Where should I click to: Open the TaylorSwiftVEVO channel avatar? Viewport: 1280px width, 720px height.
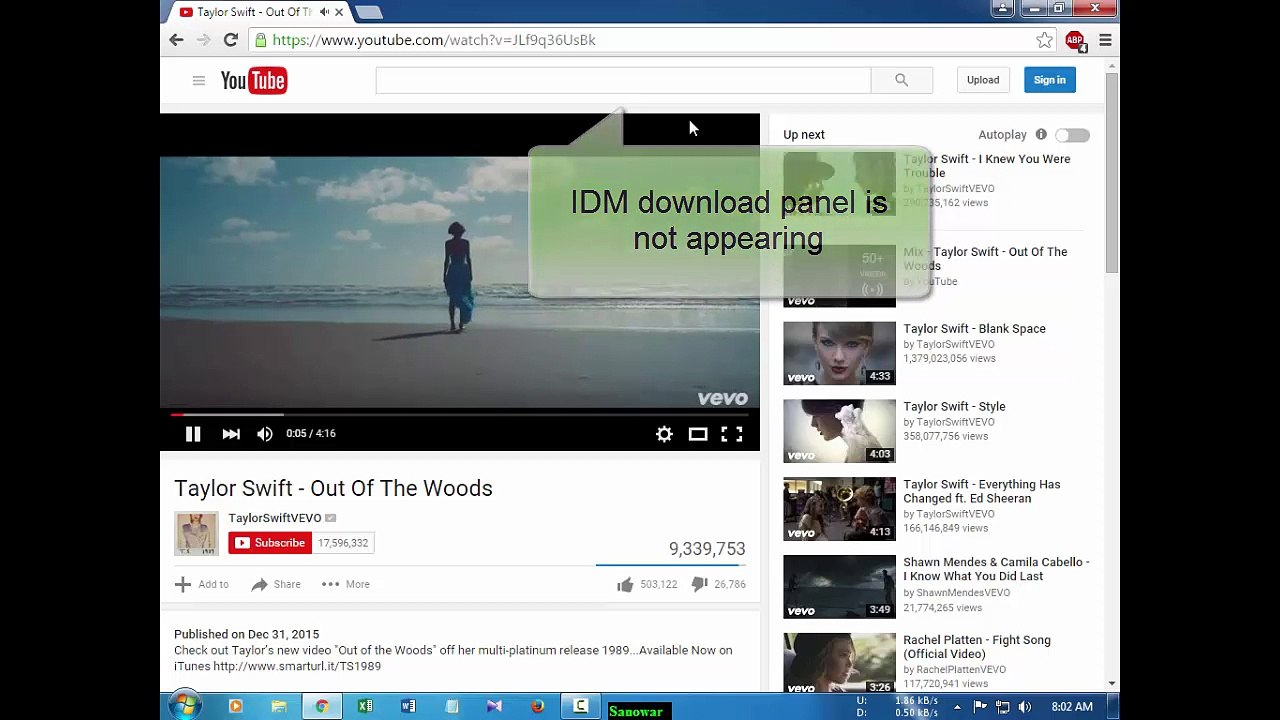pos(196,534)
